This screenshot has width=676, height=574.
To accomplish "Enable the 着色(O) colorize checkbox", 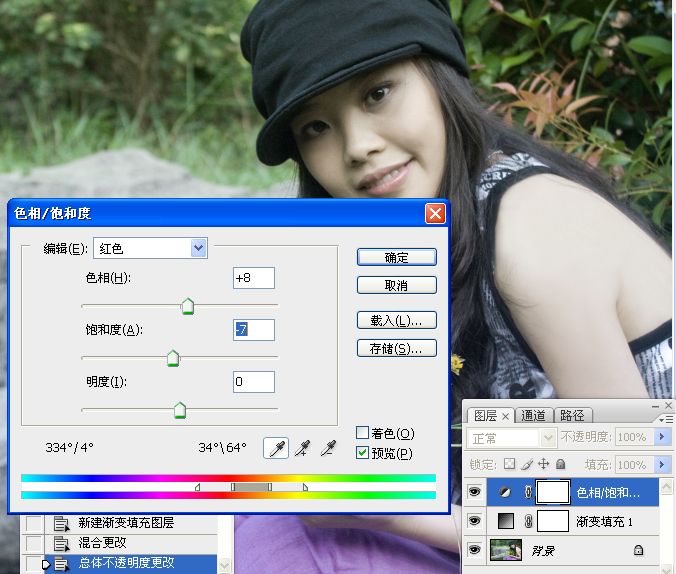I will pyautogui.click(x=362, y=433).
